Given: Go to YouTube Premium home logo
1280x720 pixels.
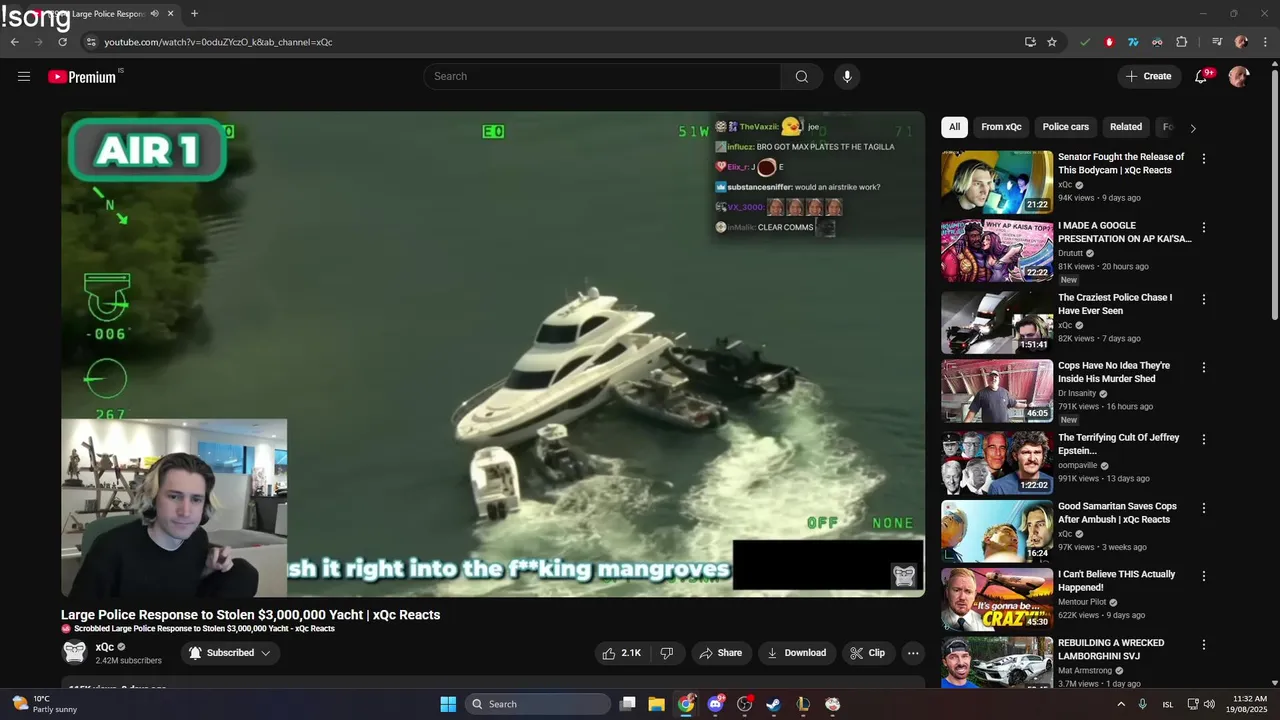Looking at the screenshot, I should (83, 77).
